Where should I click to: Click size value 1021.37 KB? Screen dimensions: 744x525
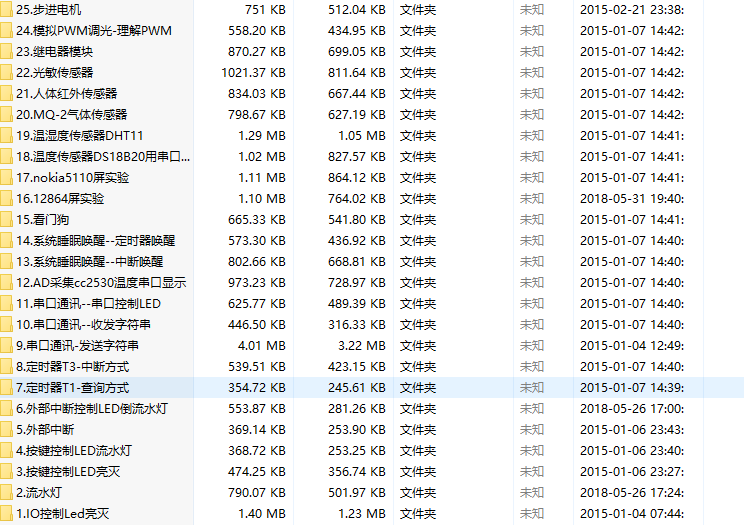pyautogui.click(x=253, y=72)
